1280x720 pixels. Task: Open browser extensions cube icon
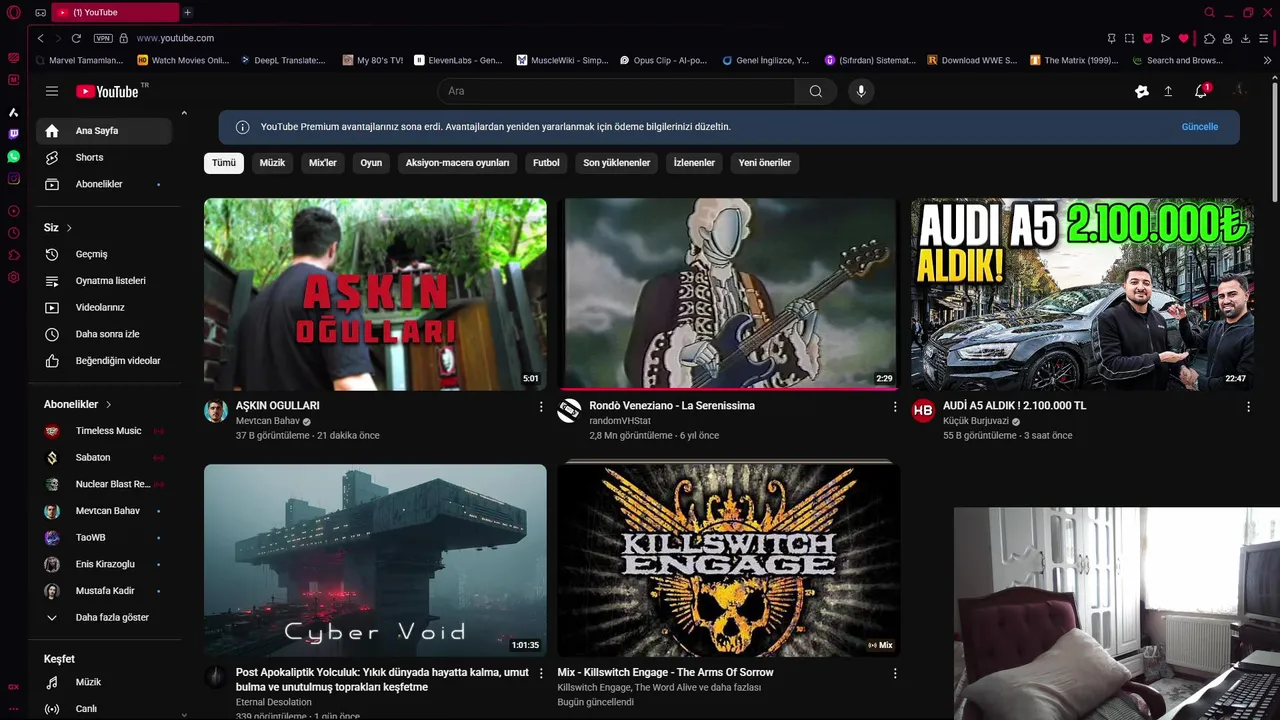[1209, 38]
